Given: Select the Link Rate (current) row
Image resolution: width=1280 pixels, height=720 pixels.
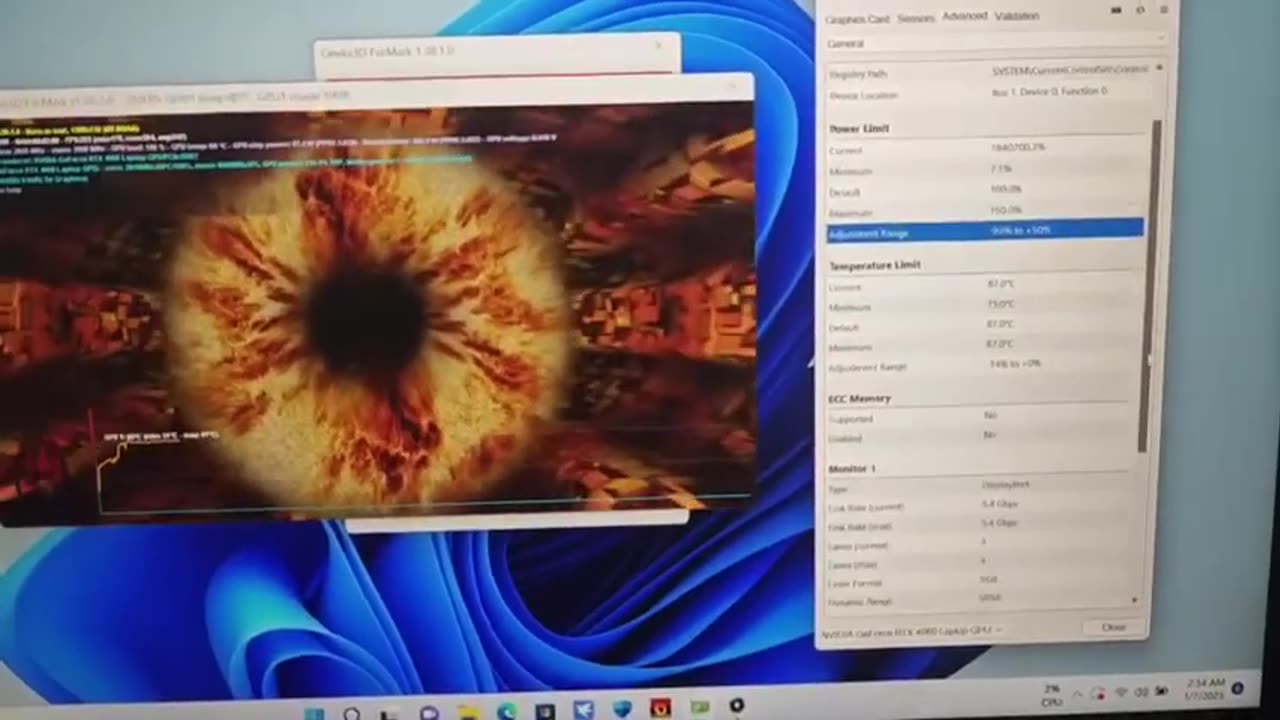Looking at the screenshot, I should coord(981,506).
